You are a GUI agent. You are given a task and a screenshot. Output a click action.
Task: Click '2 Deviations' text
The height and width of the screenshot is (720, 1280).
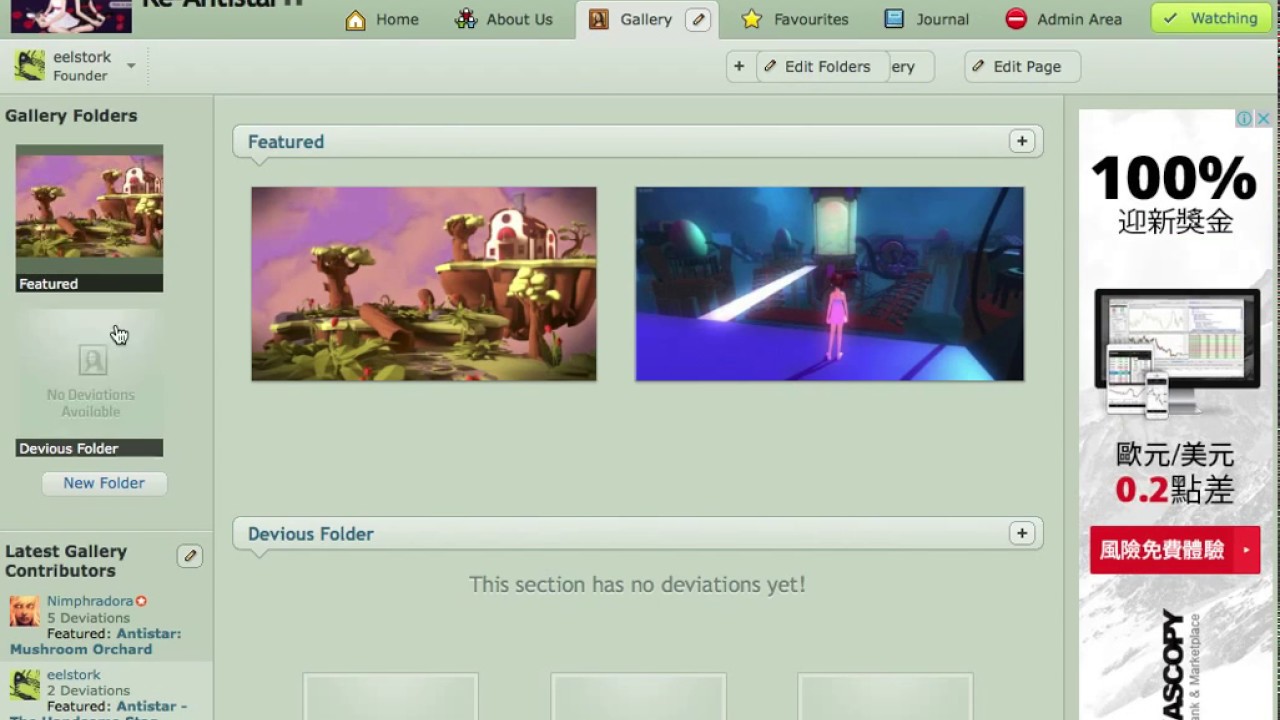point(88,691)
